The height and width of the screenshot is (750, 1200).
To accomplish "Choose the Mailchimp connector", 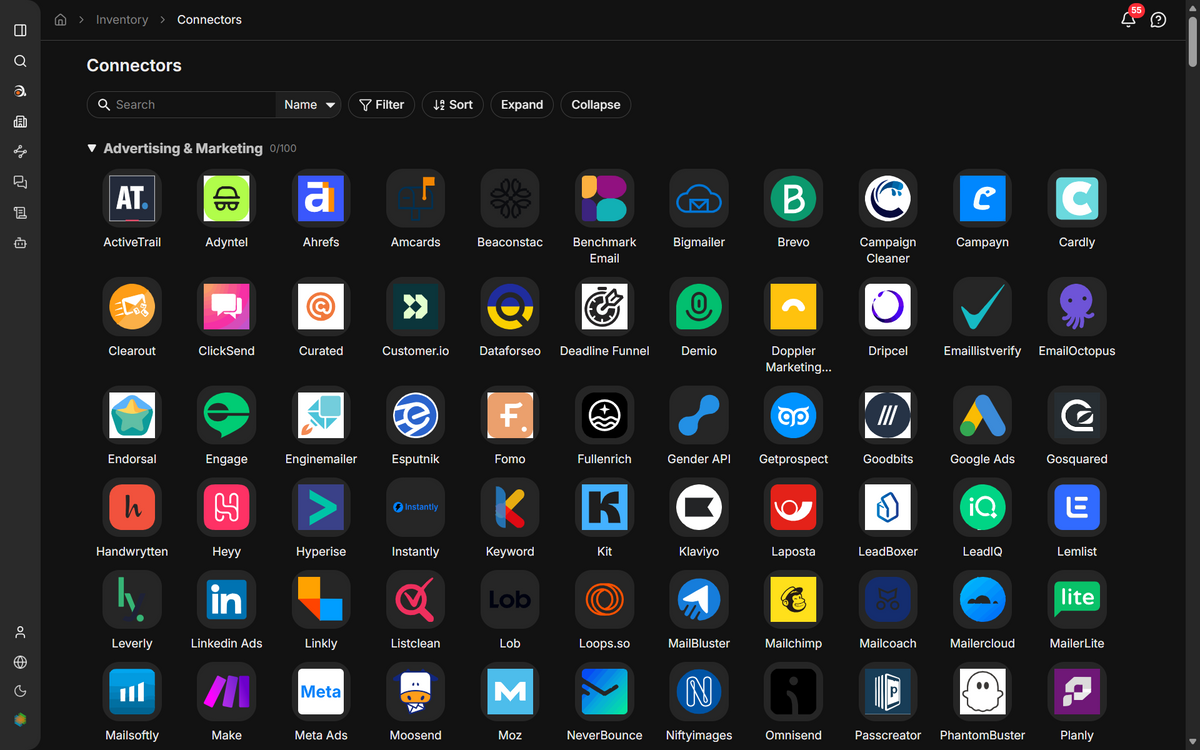I will coord(793,599).
